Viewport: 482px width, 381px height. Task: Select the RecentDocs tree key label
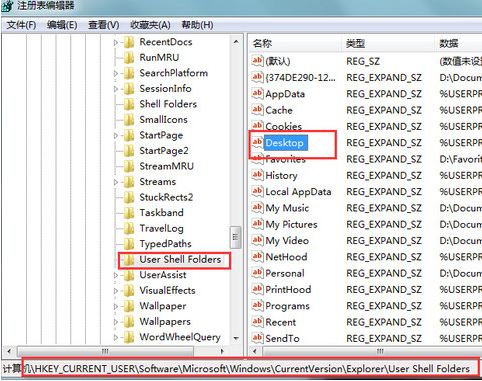(166, 42)
